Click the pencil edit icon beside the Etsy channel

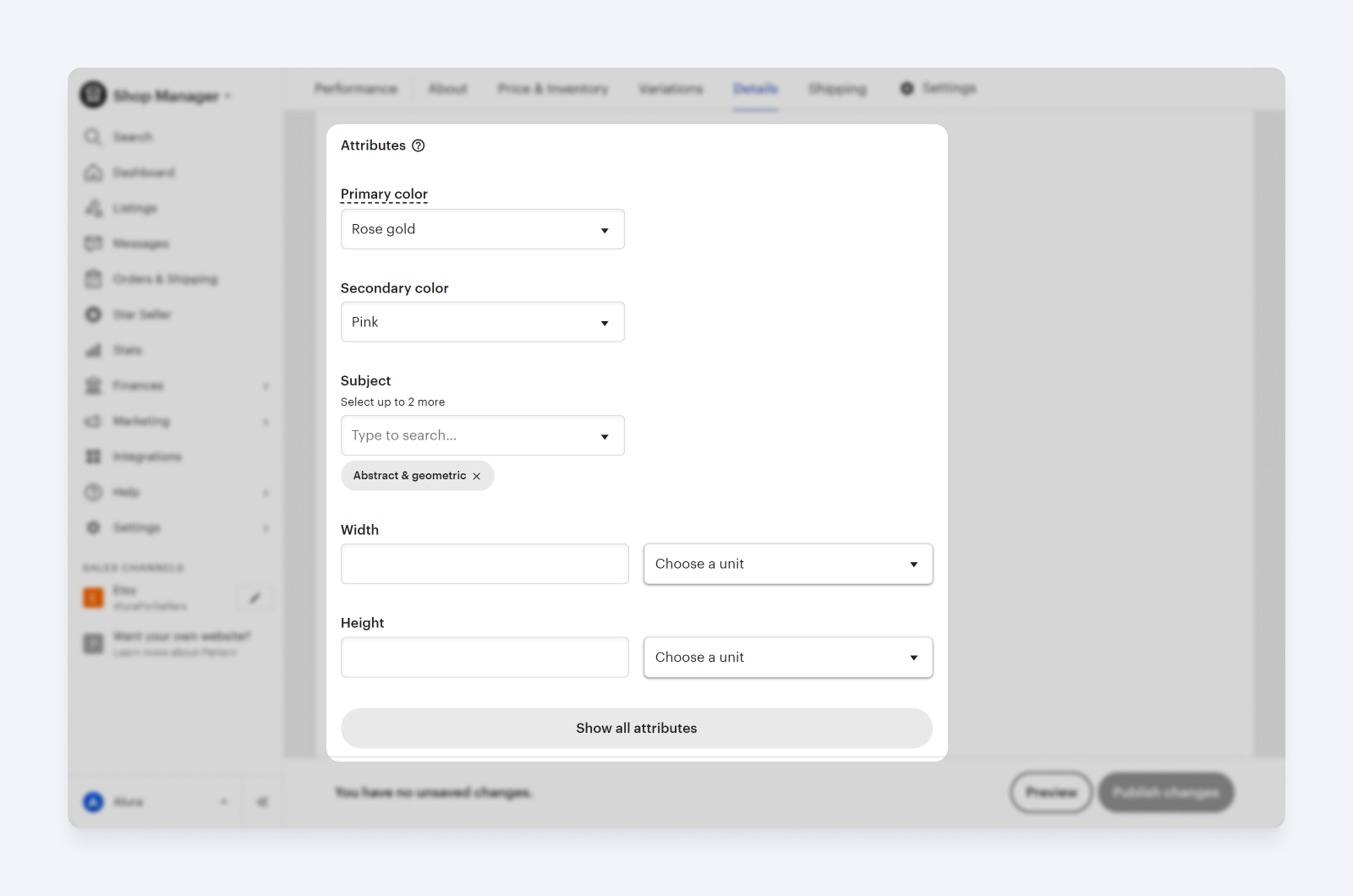coord(255,598)
